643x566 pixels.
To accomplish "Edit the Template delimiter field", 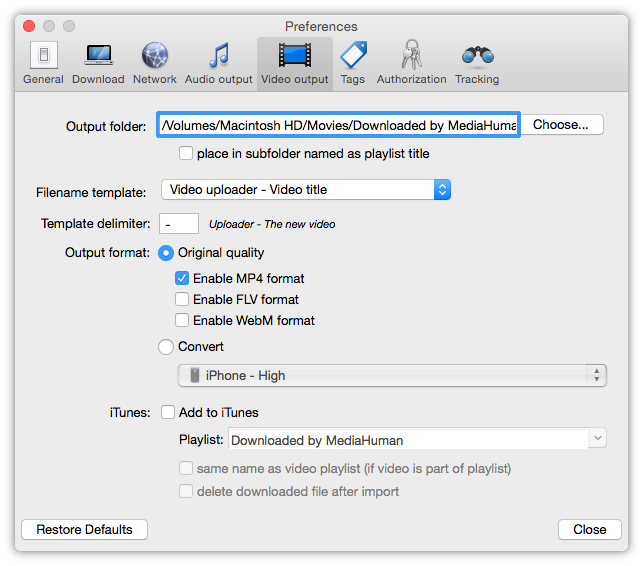I will tap(179, 224).
